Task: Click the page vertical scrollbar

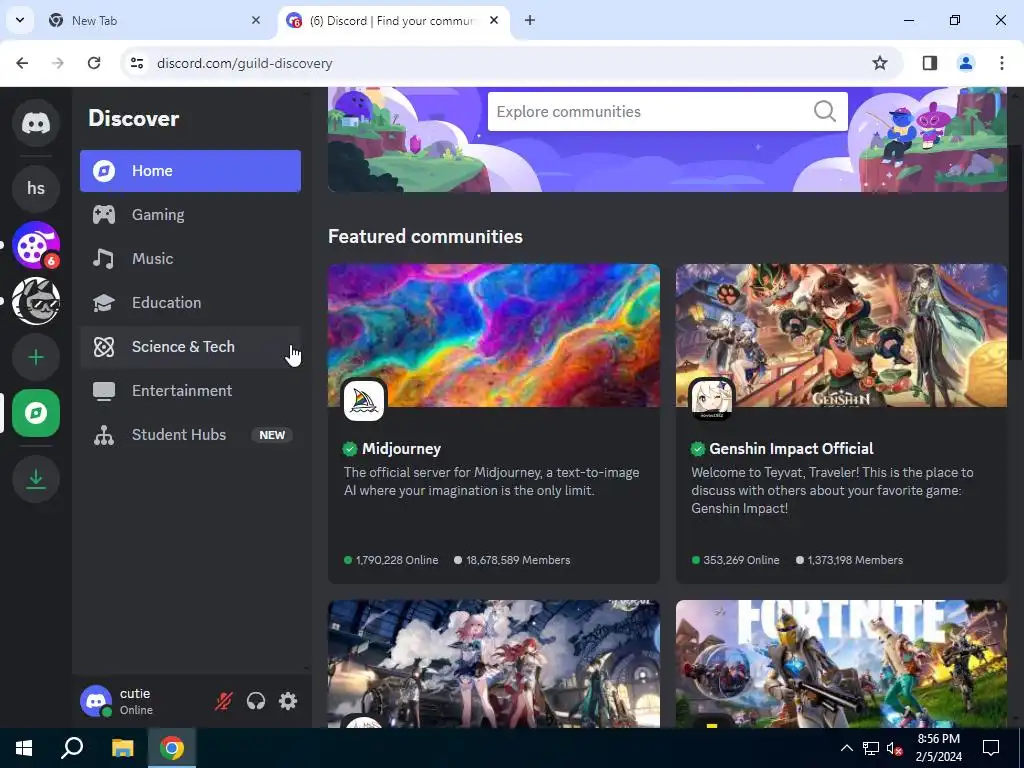Action: [x=1016, y=251]
